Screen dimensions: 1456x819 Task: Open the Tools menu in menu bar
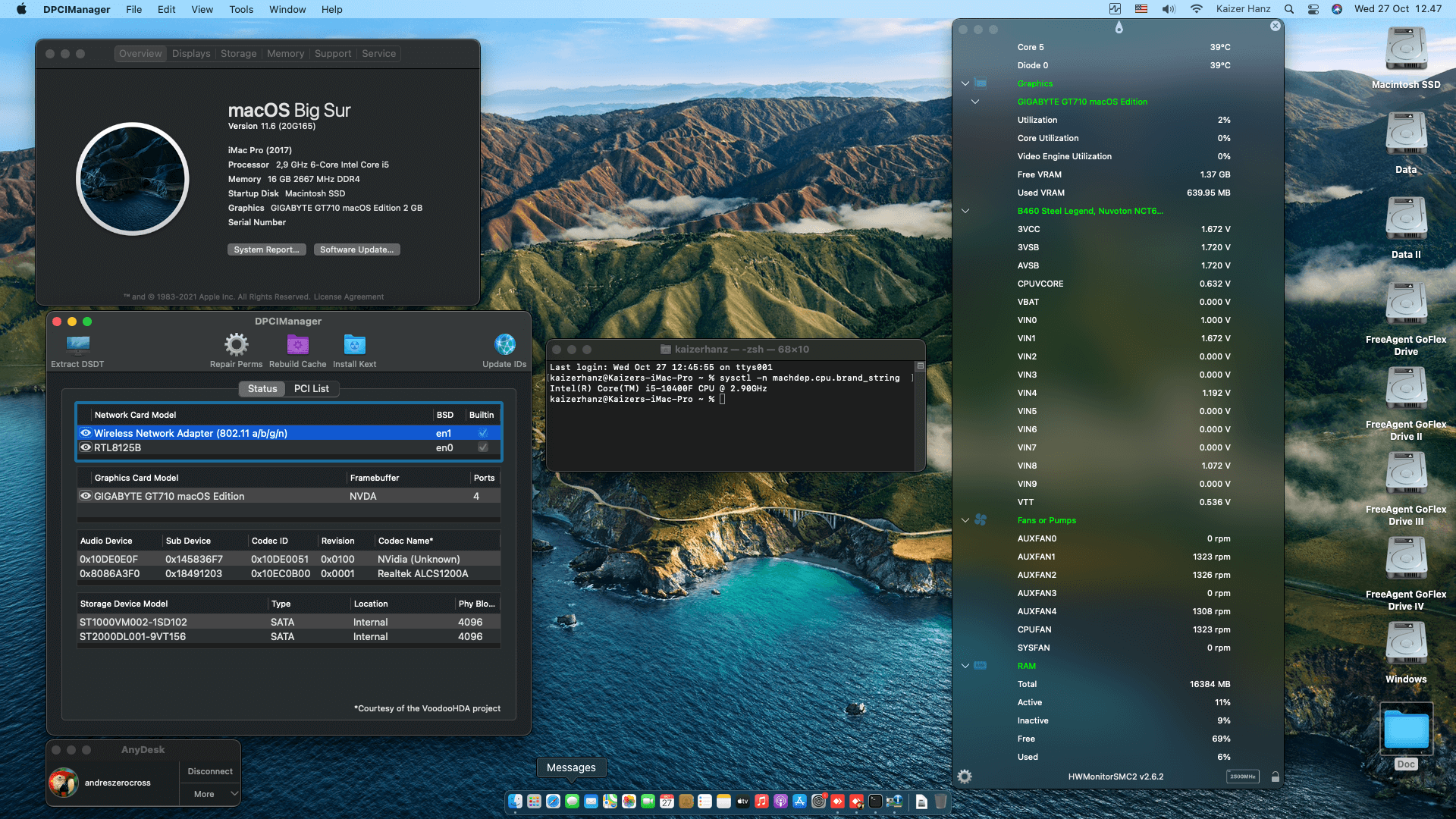241,9
